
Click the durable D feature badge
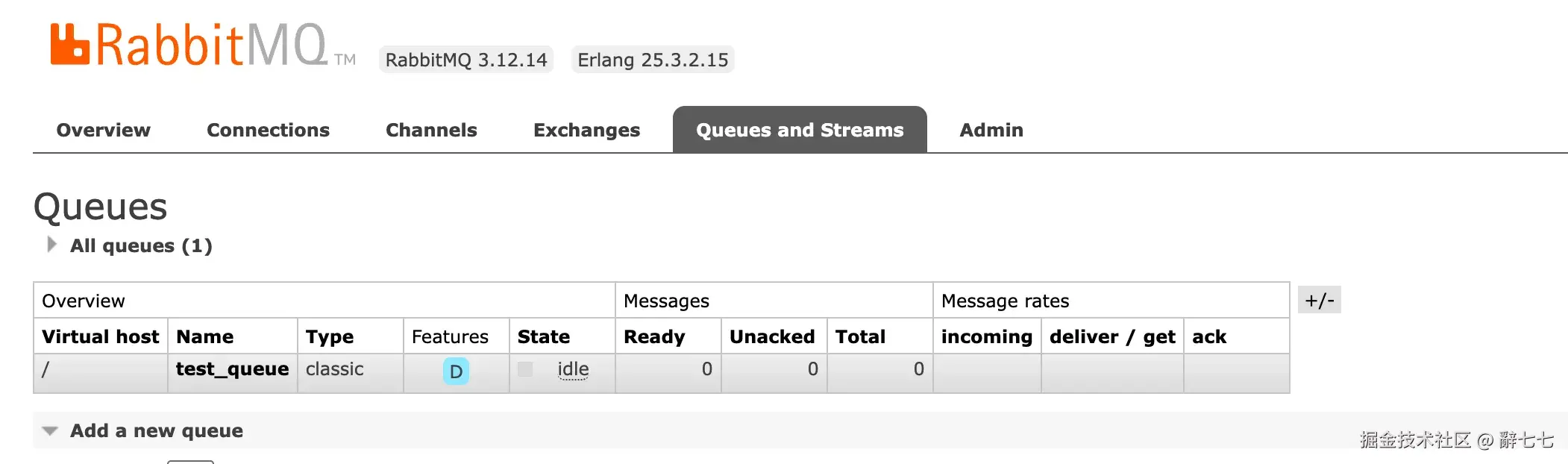(x=456, y=371)
